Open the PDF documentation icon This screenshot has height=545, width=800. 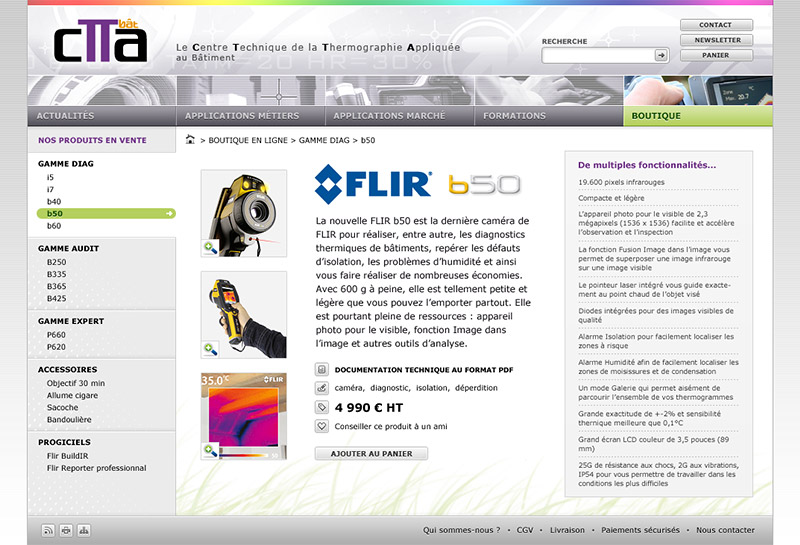click(321, 369)
